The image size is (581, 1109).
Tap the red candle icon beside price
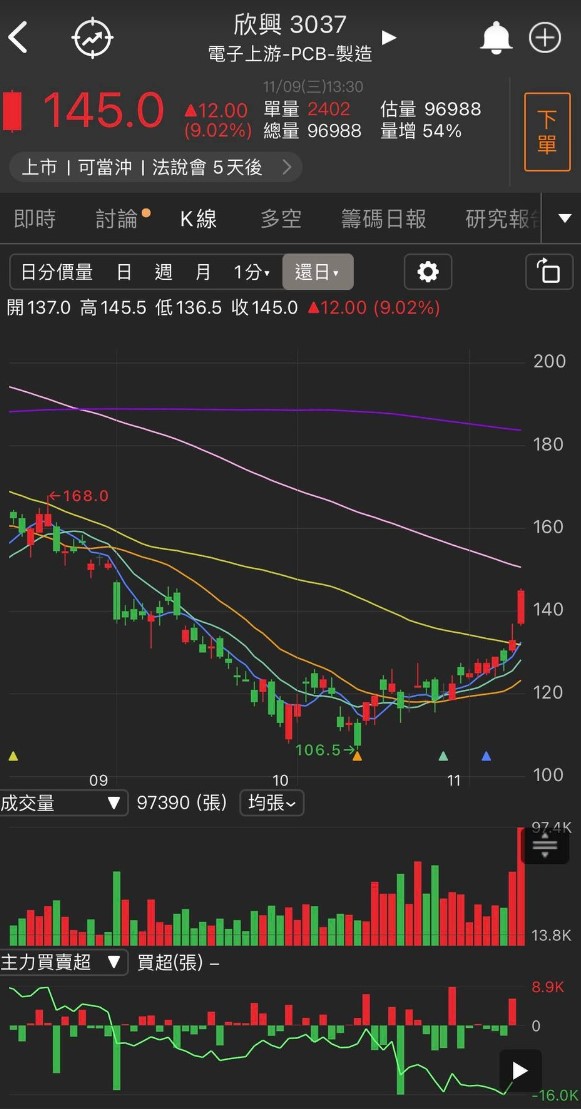coord(12,110)
